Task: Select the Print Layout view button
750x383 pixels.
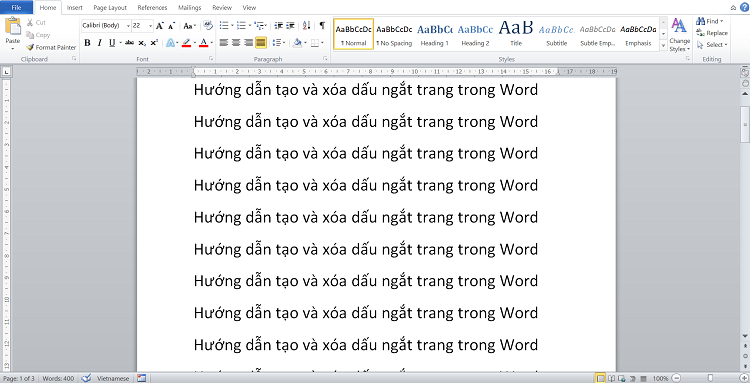Action: coord(600,378)
